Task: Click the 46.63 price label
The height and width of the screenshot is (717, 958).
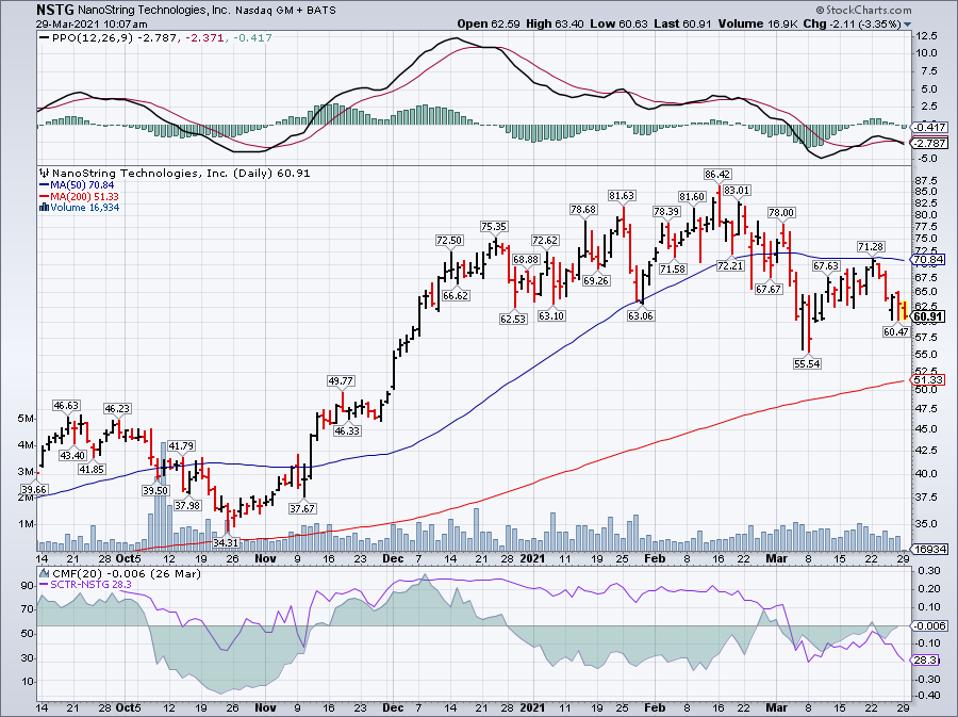Action: tap(66, 406)
